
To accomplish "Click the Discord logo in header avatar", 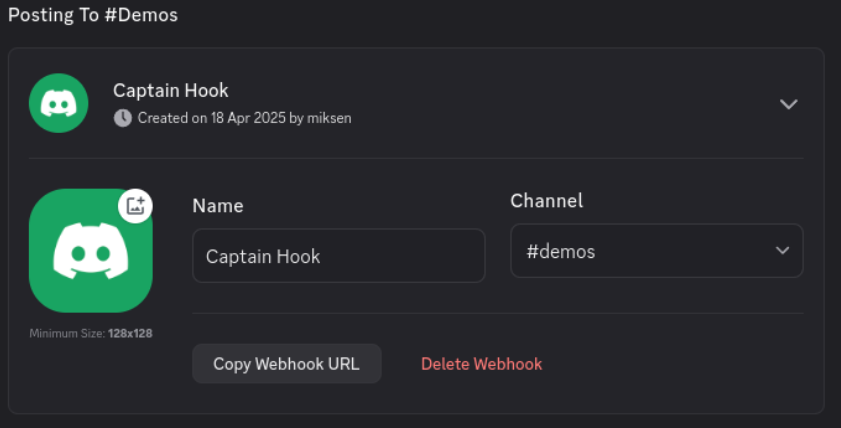I will (58, 104).
